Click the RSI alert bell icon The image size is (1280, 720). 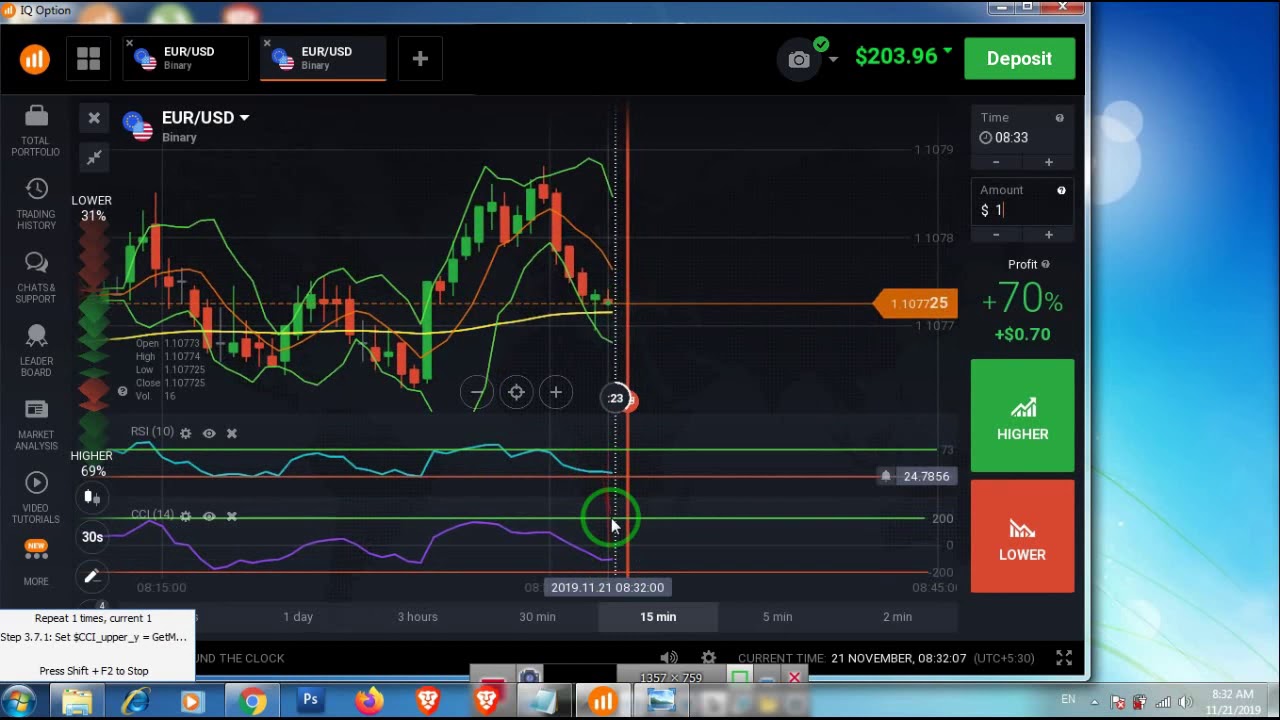[x=886, y=476]
